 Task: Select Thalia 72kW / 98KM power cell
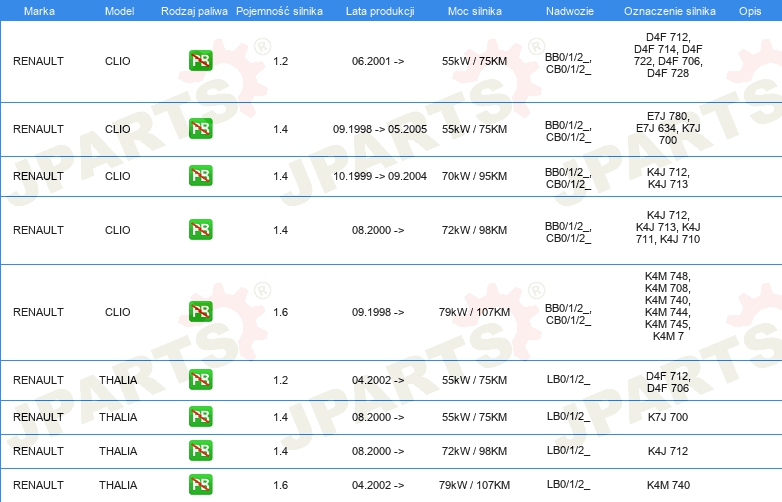coord(474,451)
